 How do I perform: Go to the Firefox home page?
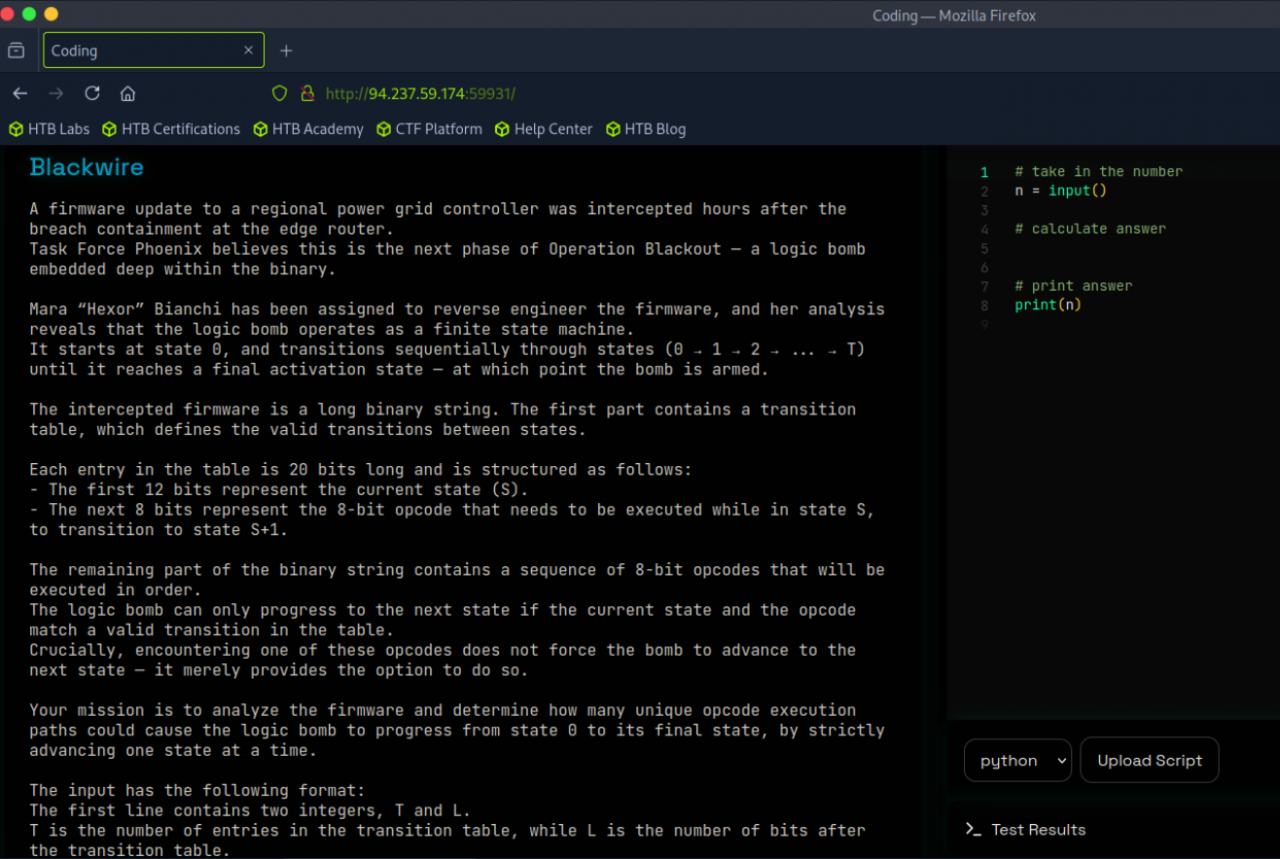click(128, 93)
